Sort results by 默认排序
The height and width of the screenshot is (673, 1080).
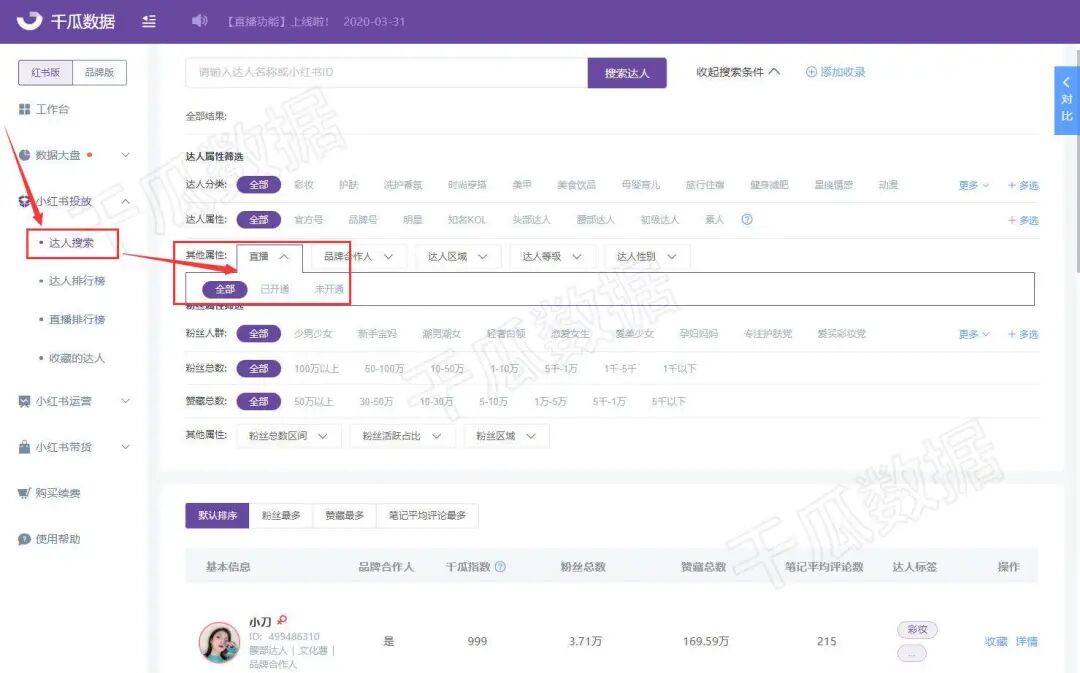217,515
